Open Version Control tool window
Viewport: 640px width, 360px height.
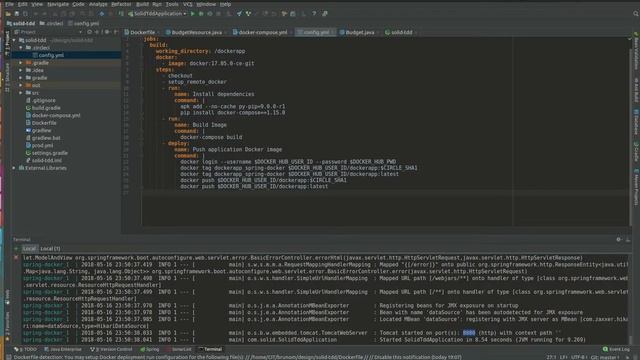coord(111,350)
